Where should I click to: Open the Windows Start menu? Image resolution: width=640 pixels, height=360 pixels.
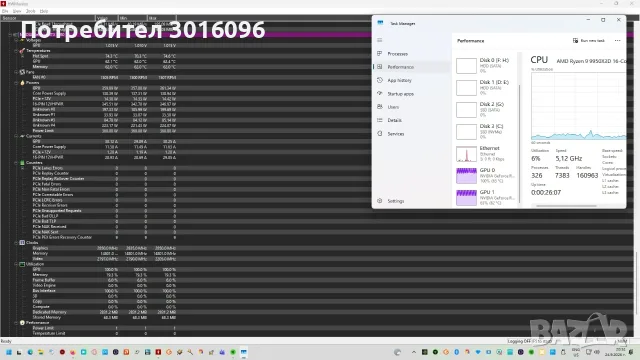tap(8, 352)
